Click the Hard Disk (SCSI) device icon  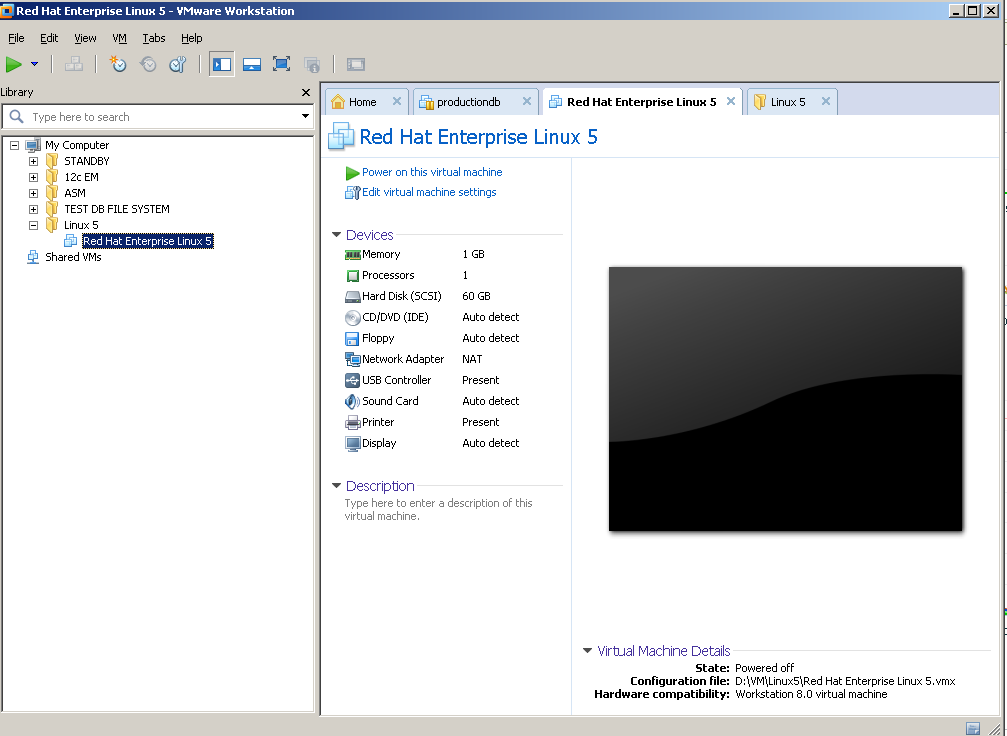pos(353,297)
